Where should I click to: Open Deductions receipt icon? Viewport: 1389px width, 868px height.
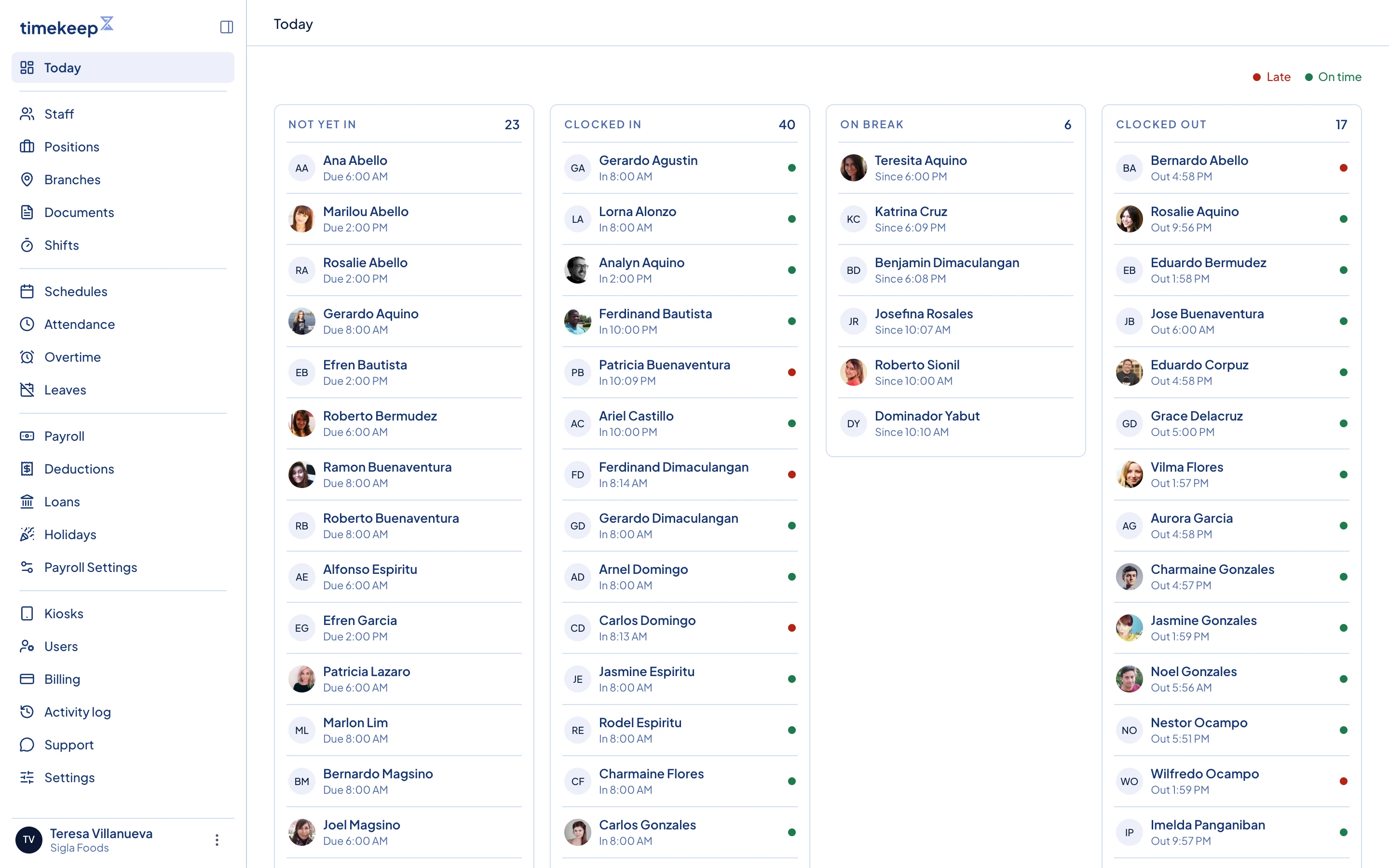[27, 468]
